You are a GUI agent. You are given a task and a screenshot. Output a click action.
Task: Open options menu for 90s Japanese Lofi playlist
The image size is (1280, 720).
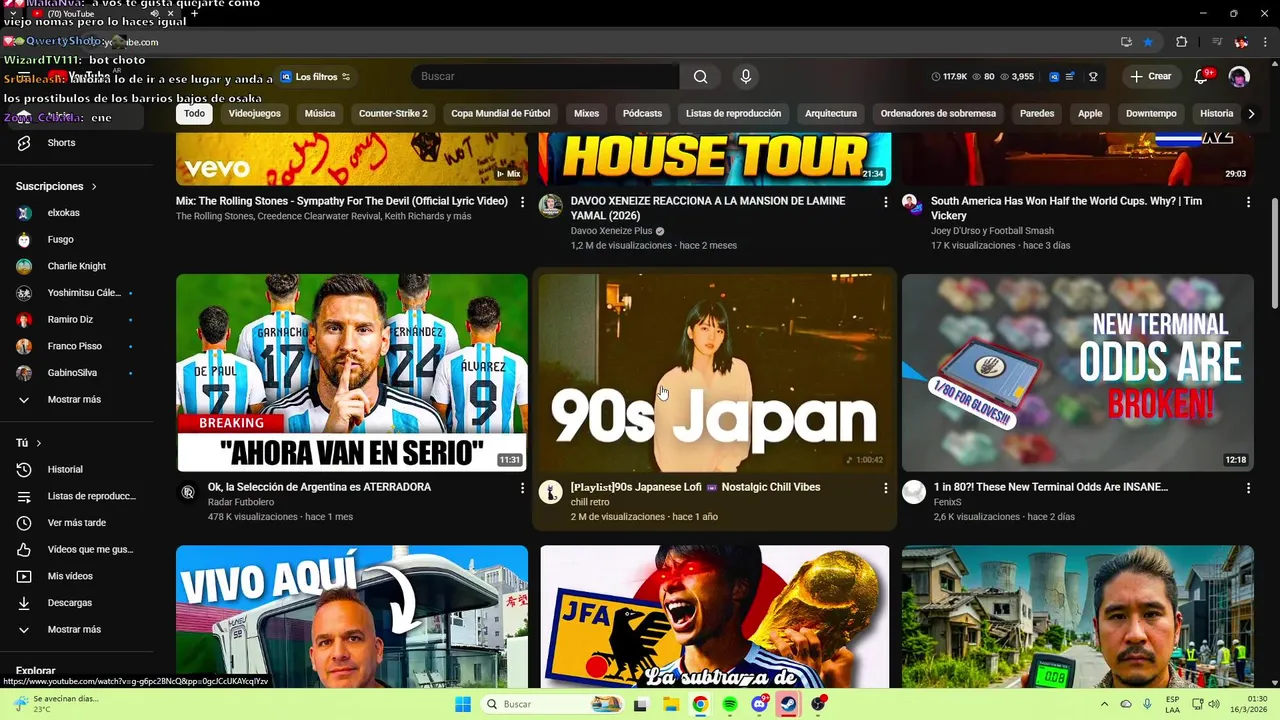point(885,488)
